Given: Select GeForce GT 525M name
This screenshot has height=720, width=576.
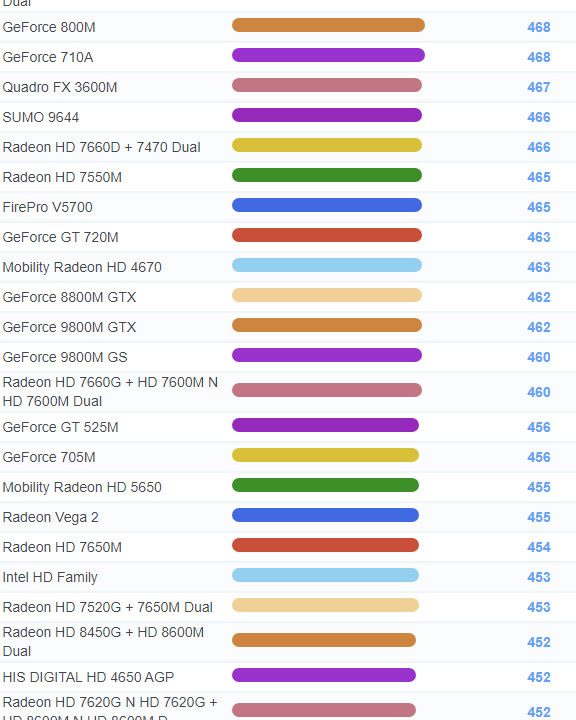Looking at the screenshot, I should [x=60, y=428].
